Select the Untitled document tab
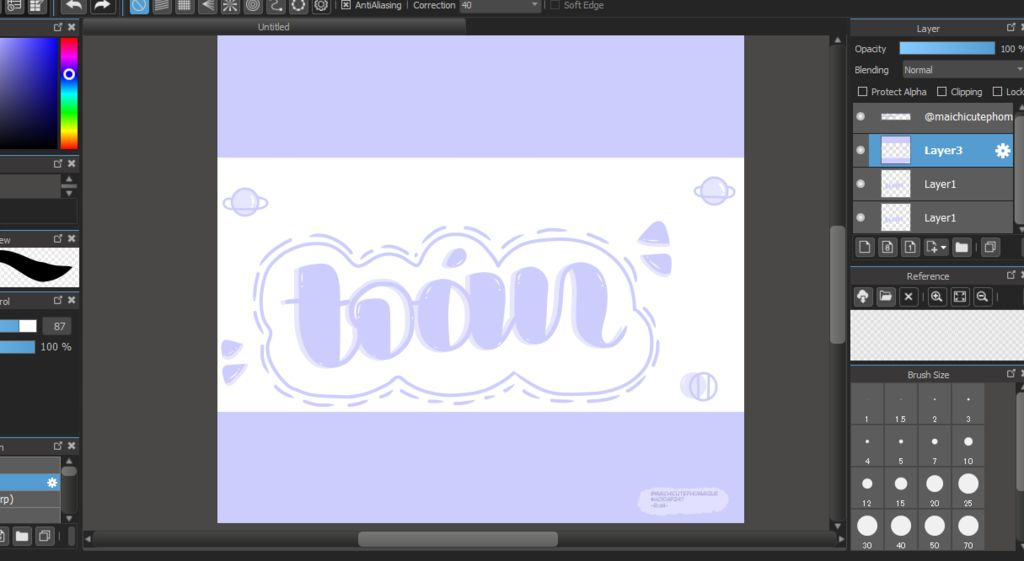The image size is (1024, 561). [274, 27]
